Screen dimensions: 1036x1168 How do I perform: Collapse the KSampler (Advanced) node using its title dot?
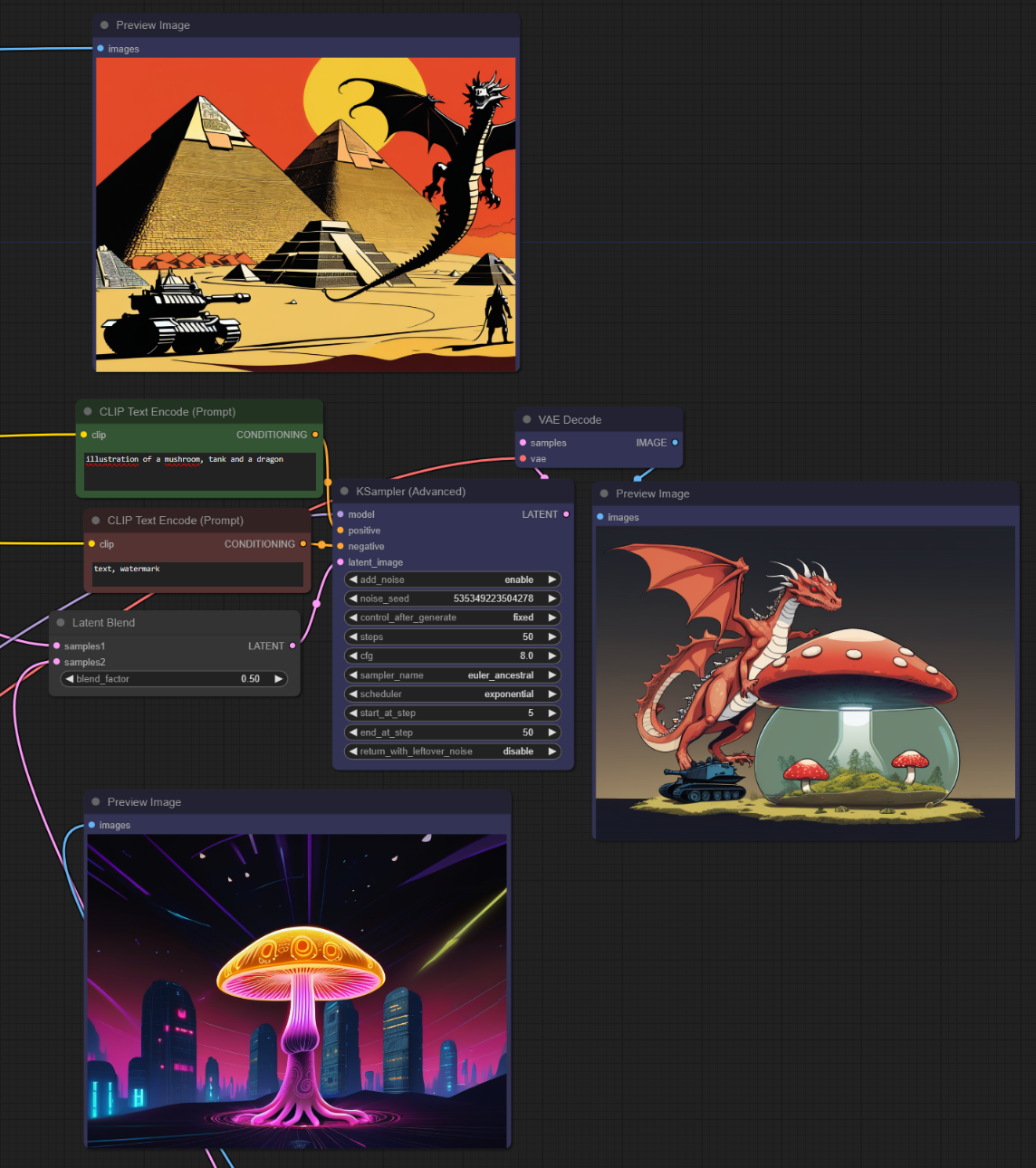pos(344,492)
